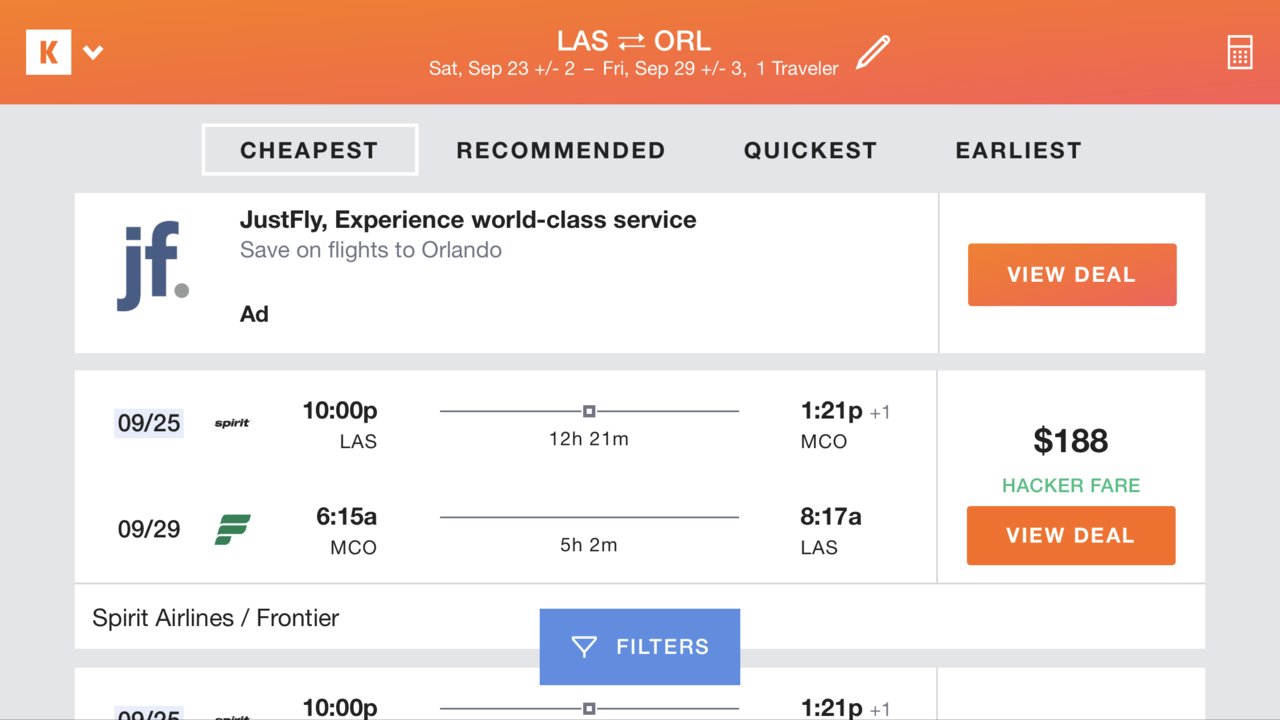View deal on the JustFly ad
This screenshot has width=1280, height=720.
[x=1072, y=275]
